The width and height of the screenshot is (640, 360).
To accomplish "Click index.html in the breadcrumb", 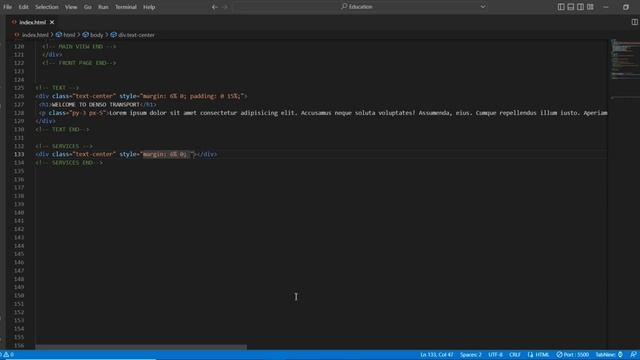I will (x=35, y=35).
